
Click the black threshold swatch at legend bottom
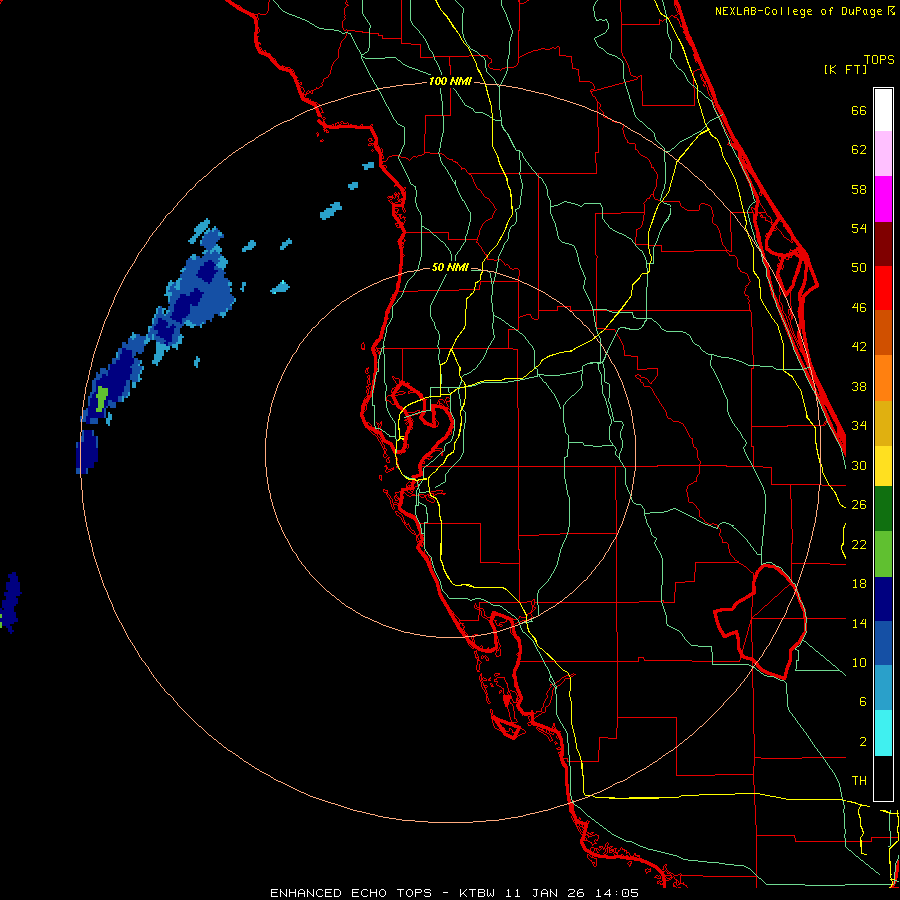pyautogui.click(x=883, y=778)
